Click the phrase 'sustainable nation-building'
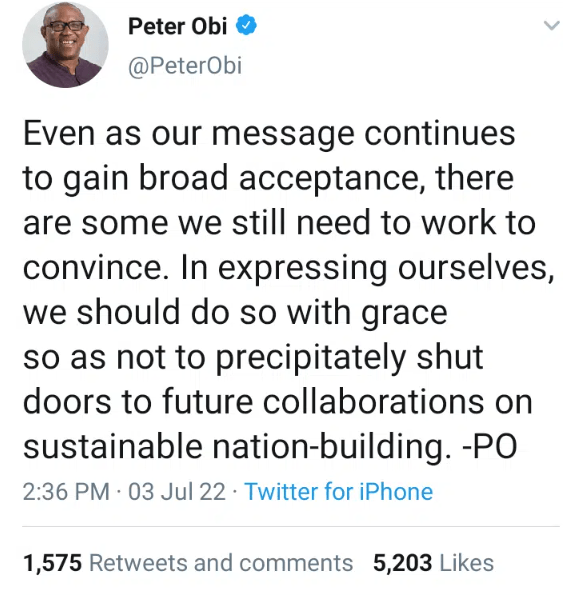The image size is (563, 595). 237,446
